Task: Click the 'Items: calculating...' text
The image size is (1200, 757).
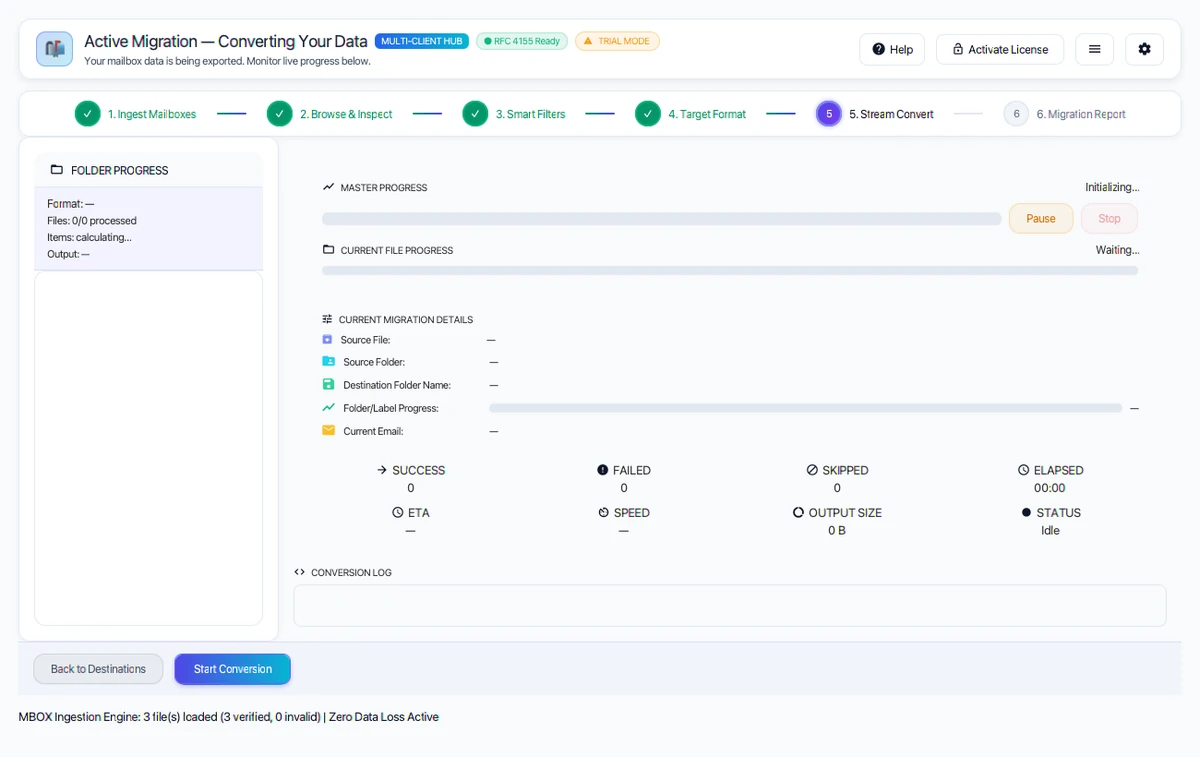Action: pyautogui.click(x=89, y=237)
